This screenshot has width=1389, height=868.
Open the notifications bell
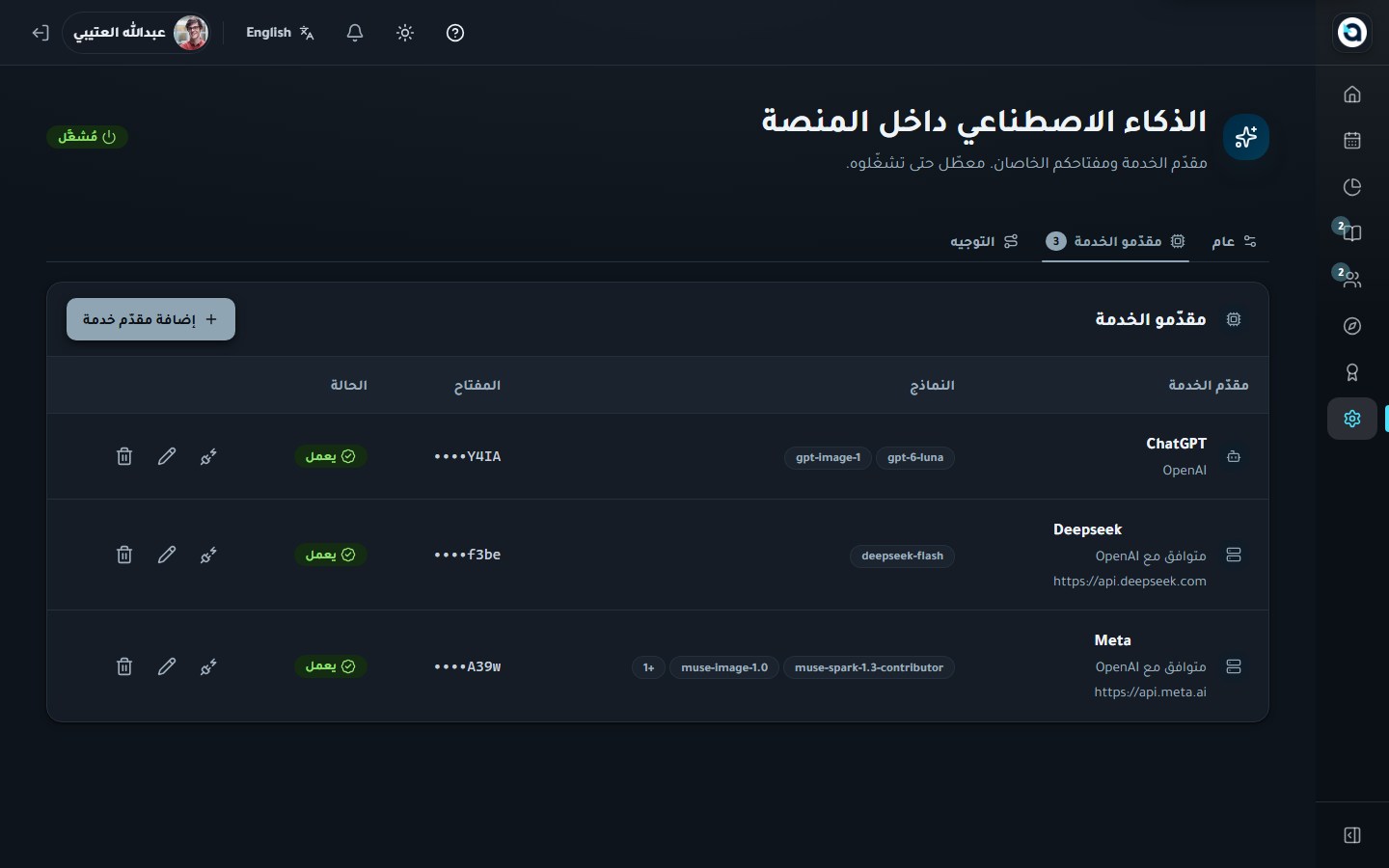pyautogui.click(x=355, y=33)
